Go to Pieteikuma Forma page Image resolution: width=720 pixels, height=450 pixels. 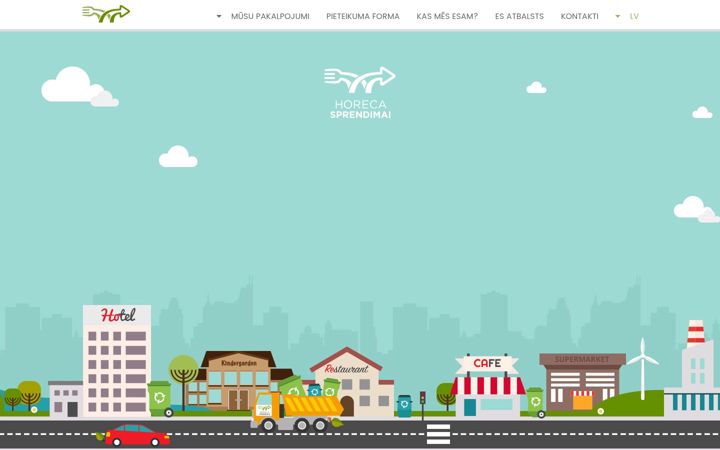tap(363, 17)
